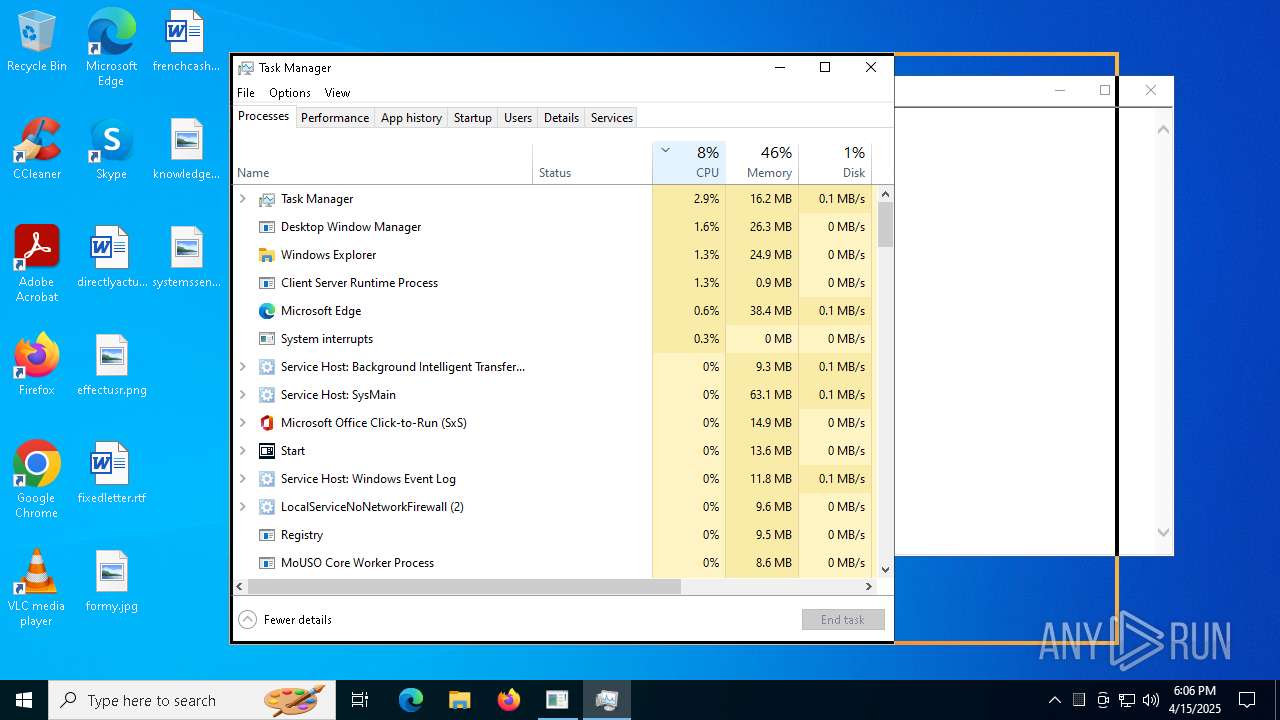1280x720 pixels.
Task: Expand the Start process row
Action: [242, 451]
